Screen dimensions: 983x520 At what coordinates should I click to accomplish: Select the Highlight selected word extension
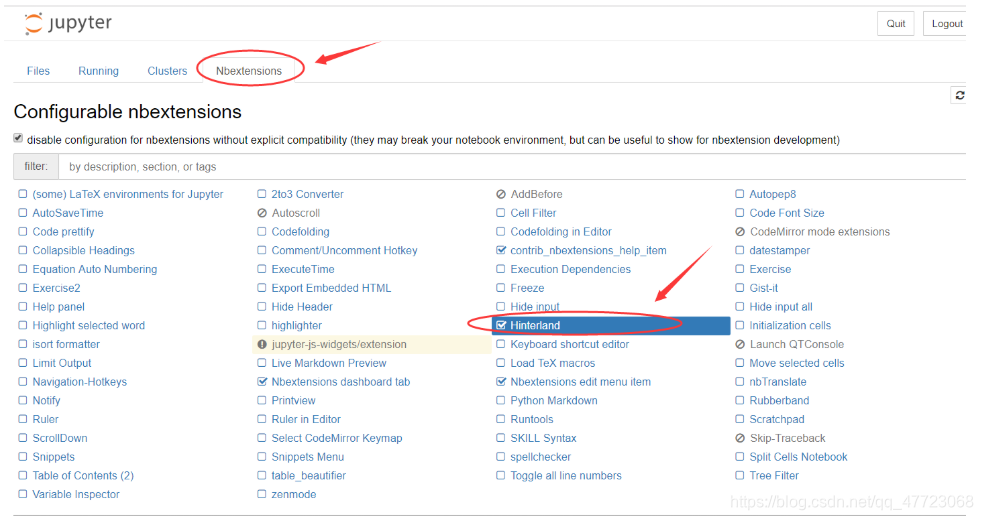point(88,326)
